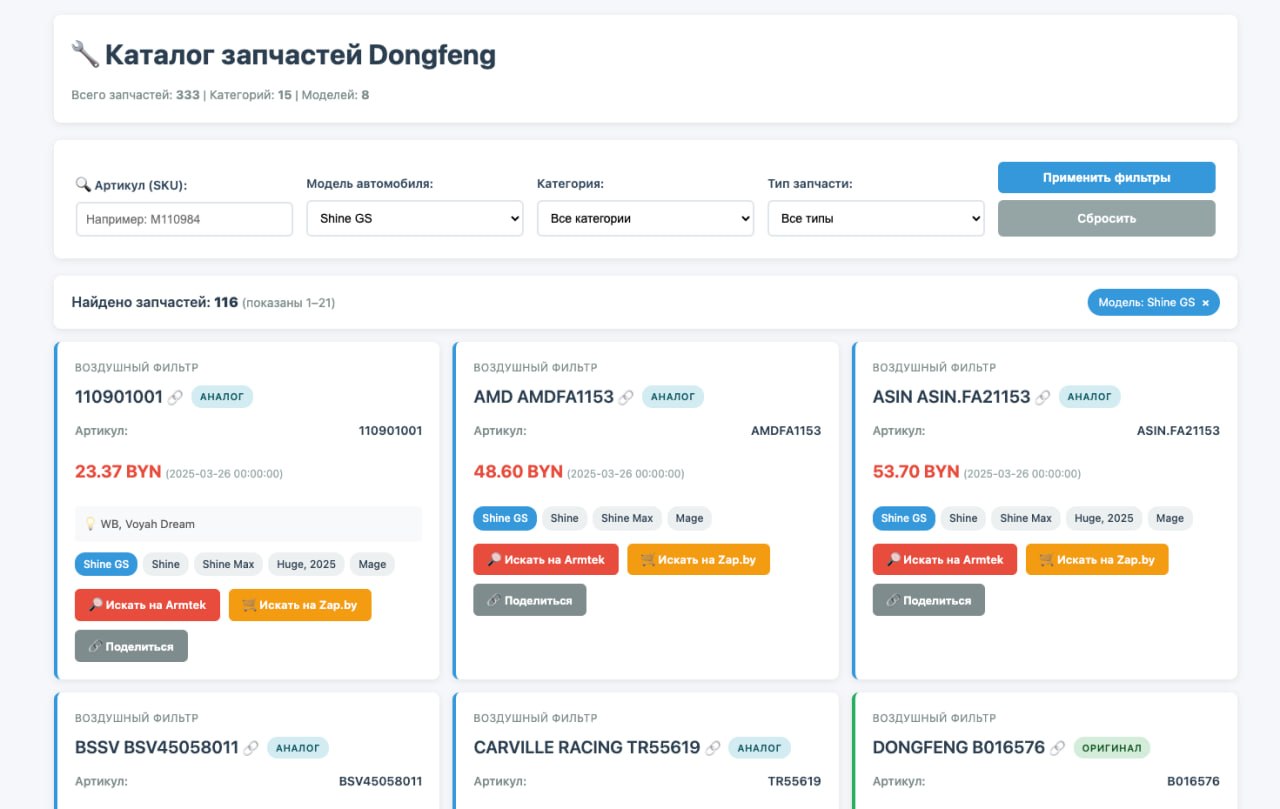Copy link icon next to DONGFENG B016576 title

(1058, 747)
